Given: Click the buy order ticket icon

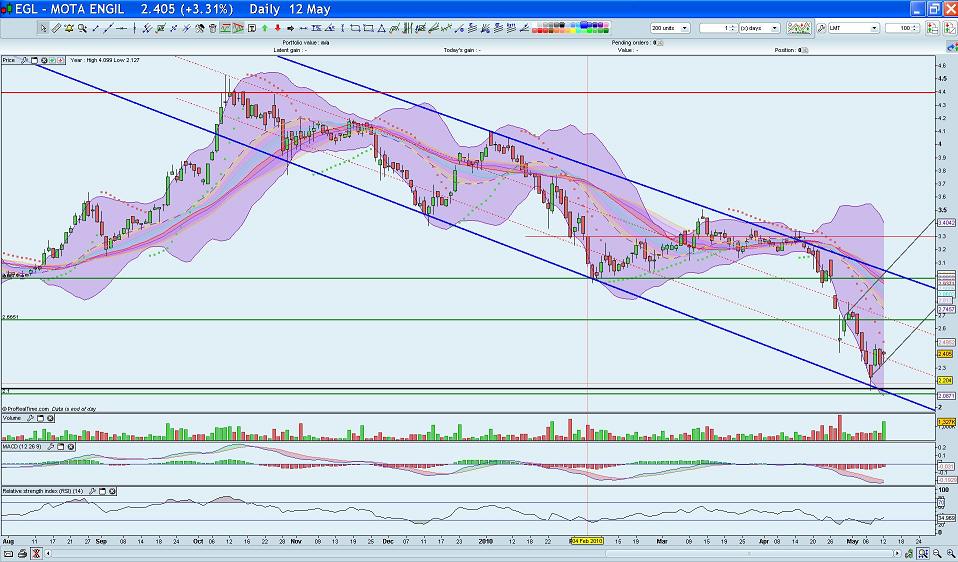Looking at the screenshot, I should tap(932, 28).
